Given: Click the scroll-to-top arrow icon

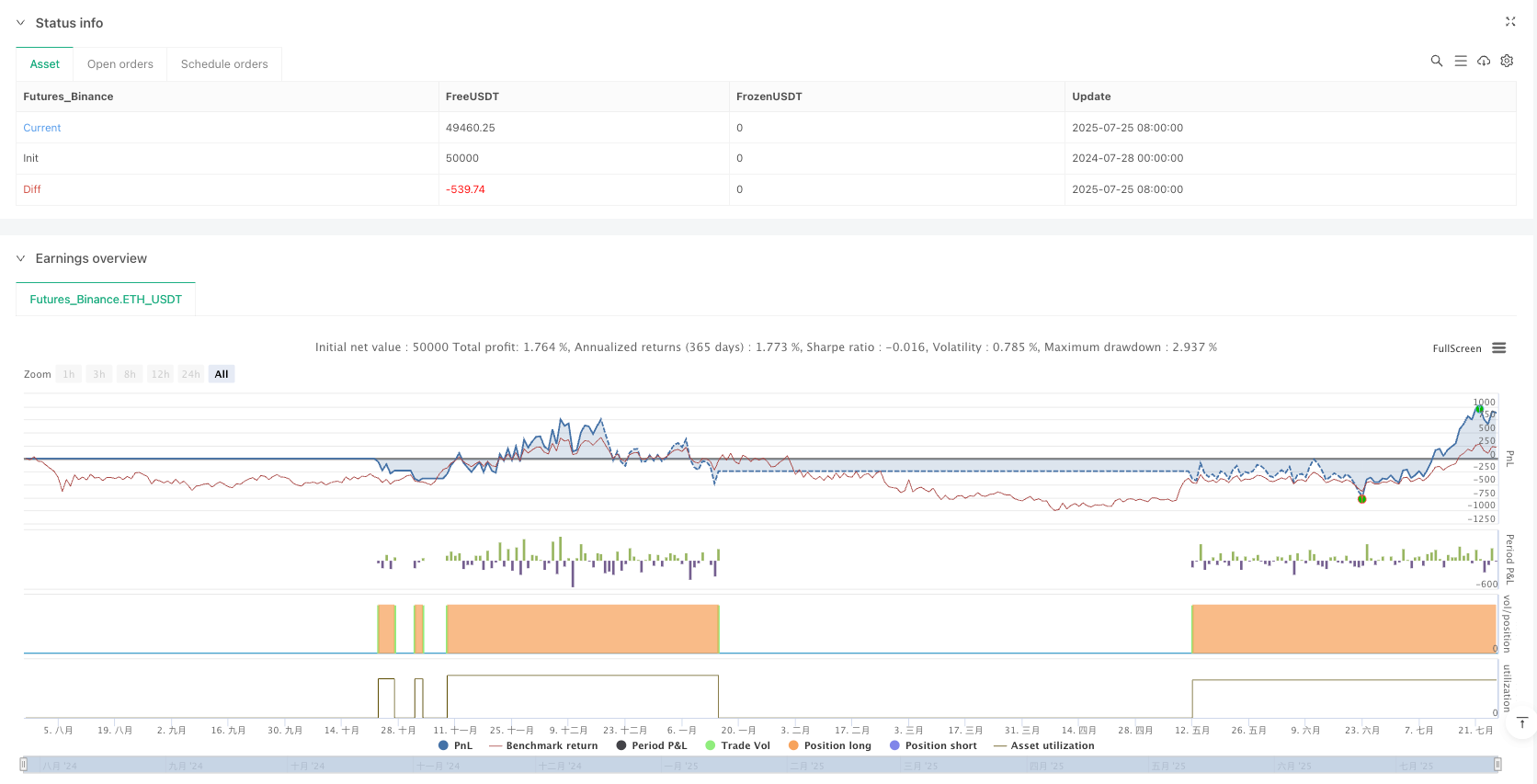Looking at the screenshot, I should click(1522, 722).
